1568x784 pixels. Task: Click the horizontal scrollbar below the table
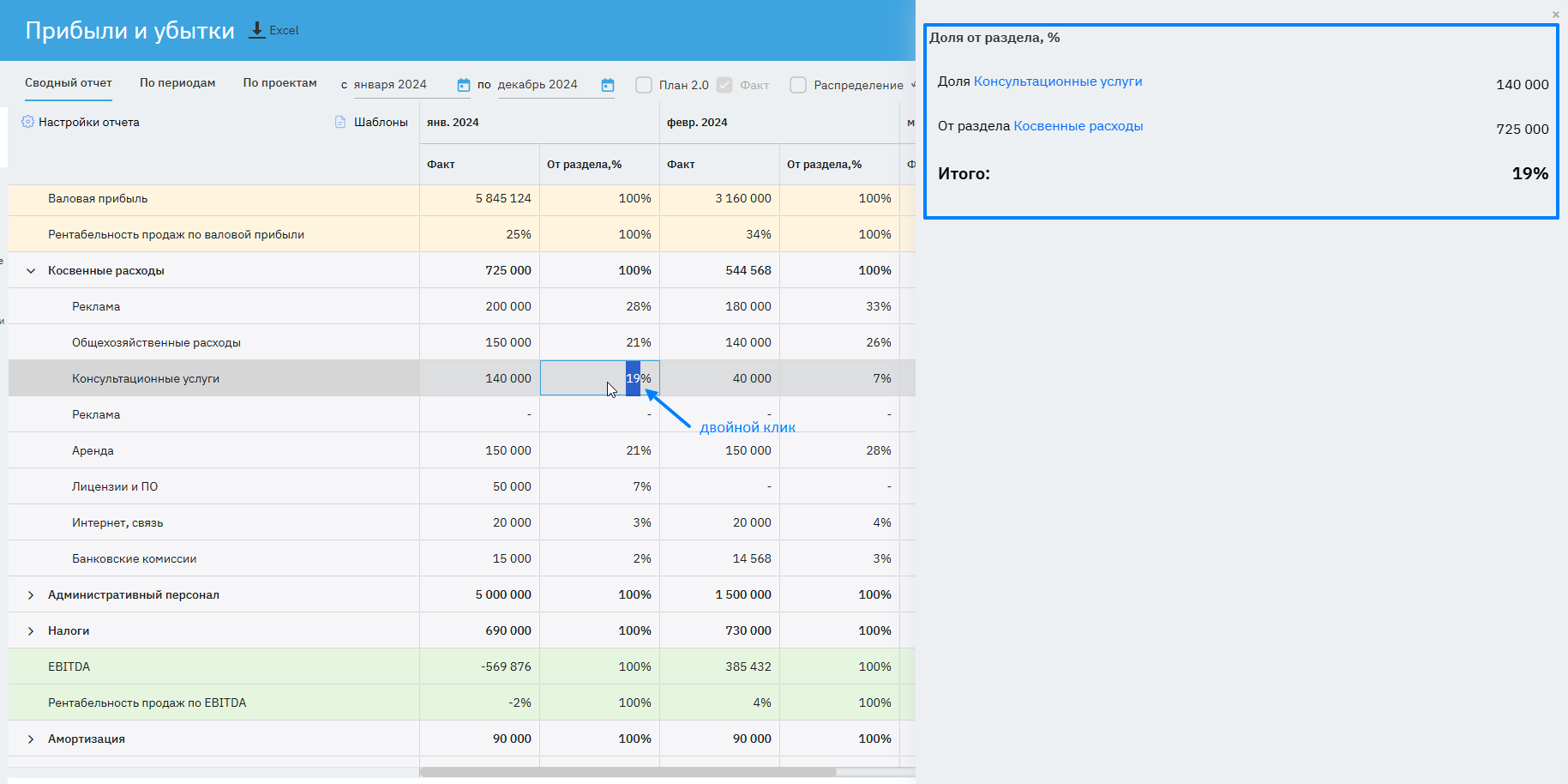pos(628,772)
